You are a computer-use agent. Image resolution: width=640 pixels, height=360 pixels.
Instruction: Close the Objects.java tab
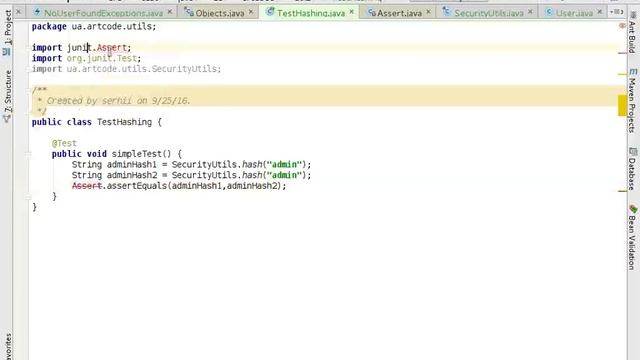click(x=251, y=12)
